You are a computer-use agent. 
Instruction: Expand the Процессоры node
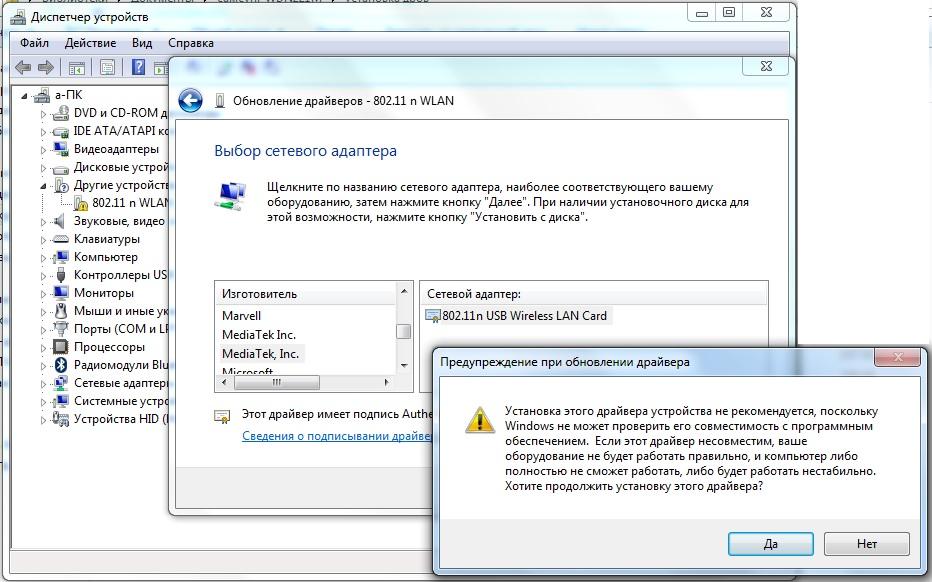[x=43, y=348]
